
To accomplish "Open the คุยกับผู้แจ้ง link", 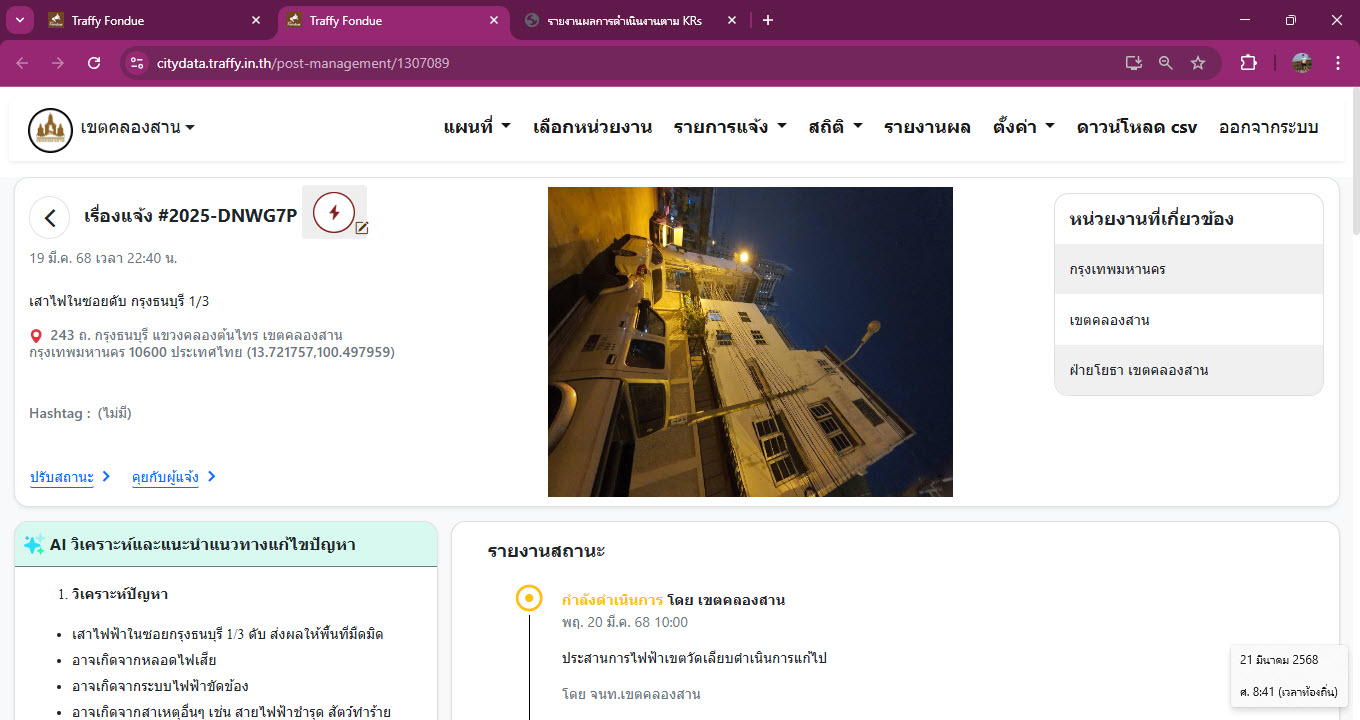I will [x=174, y=477].
